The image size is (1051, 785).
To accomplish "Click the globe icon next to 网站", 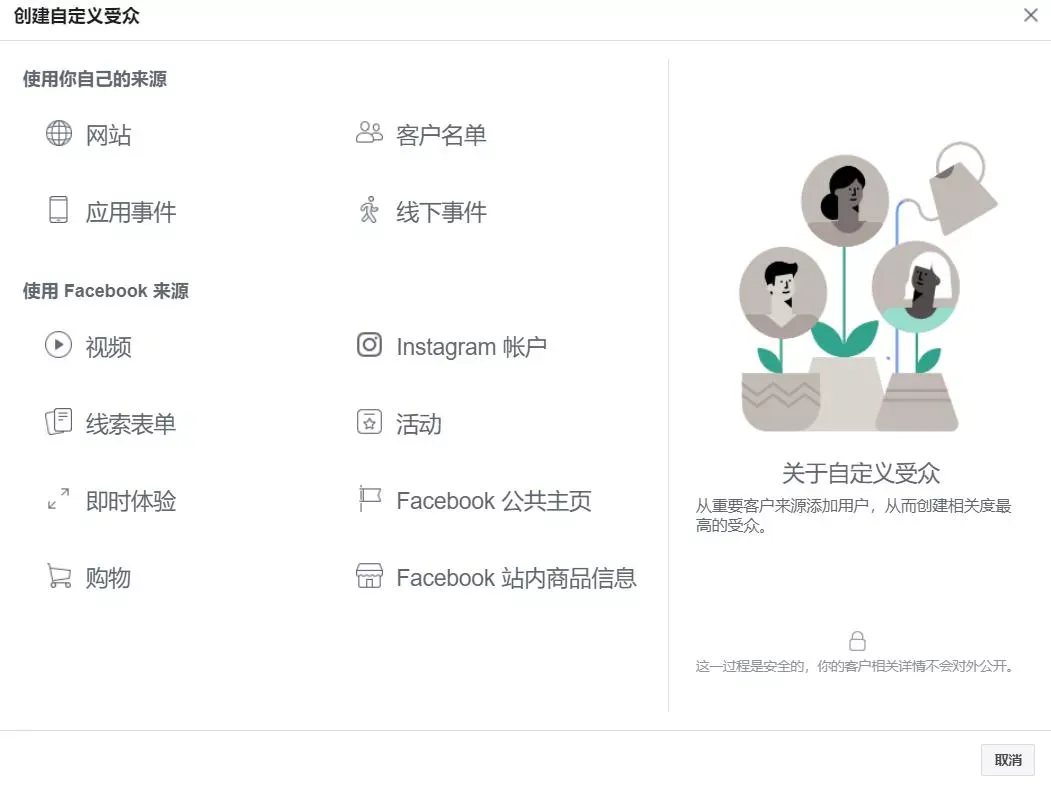I will (x=59, y=133).
